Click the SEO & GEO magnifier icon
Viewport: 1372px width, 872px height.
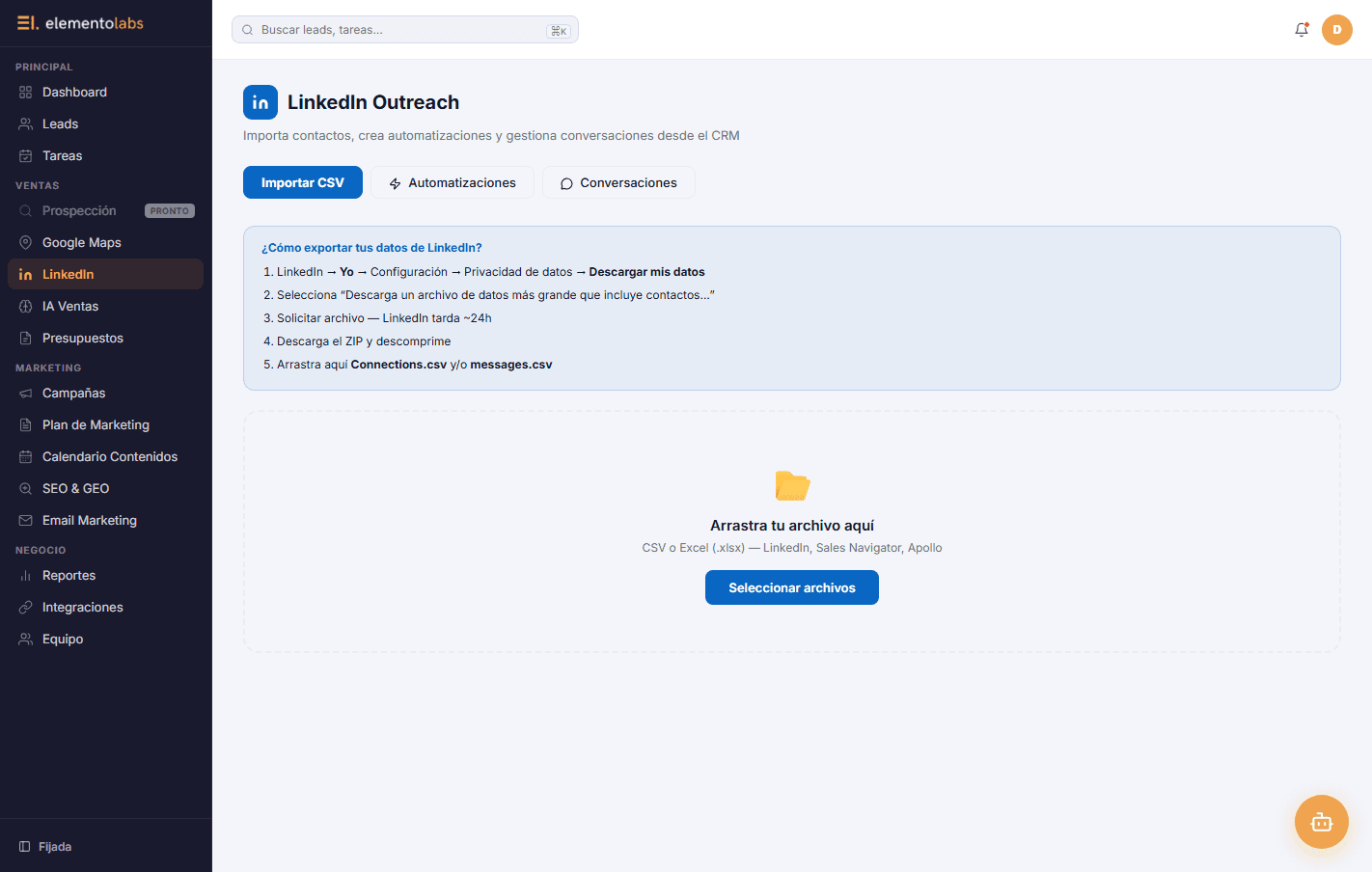[26, 489]
